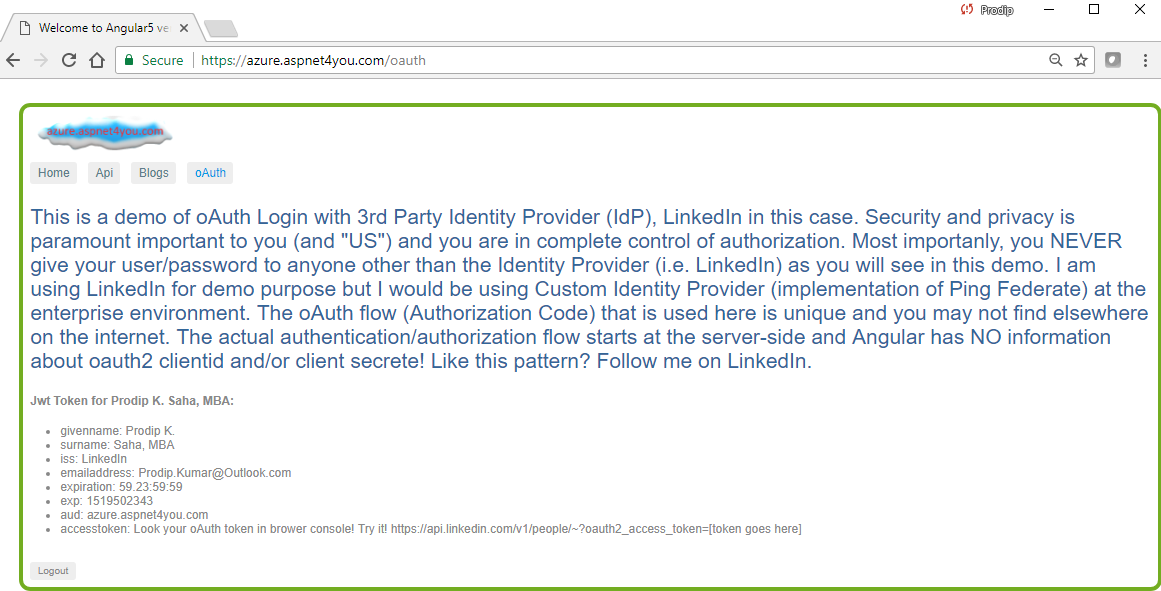Close the Welcome to Angular5 tab
The height and width of the screenshot is (591, 1161).
click(184, 28)
